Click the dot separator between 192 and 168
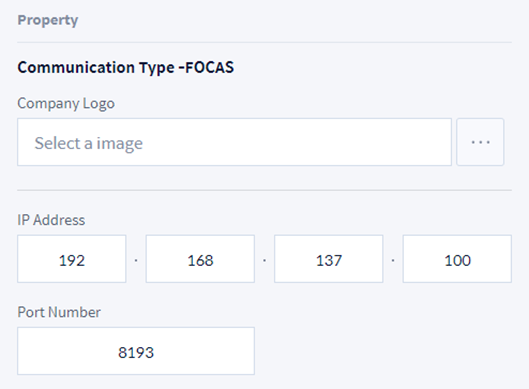This screenshot has width=529, height=389. 136,260
